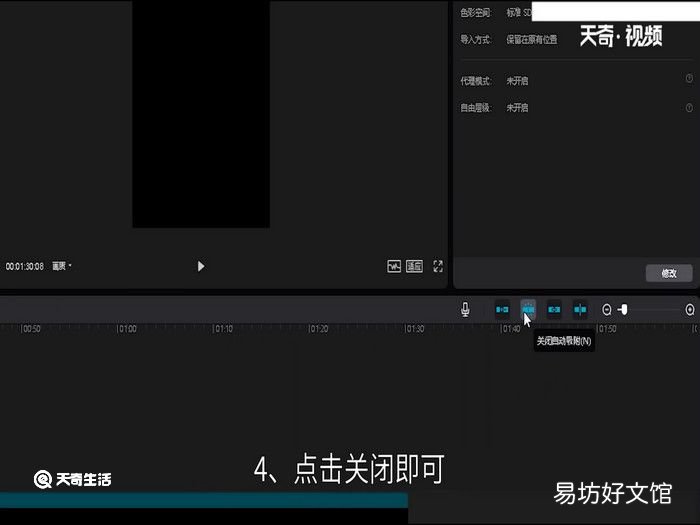Image resolution: width=700 pixels, height=525 pixels.
Task: Click the 01:00 mark on timeline ruler
Action: click(x=126, y=329)
